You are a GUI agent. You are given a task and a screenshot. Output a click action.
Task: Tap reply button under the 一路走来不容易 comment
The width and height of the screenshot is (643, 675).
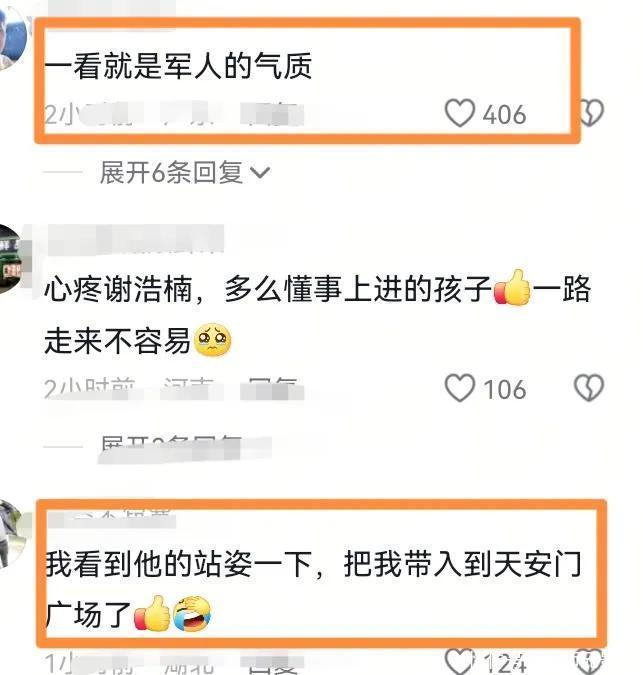(272, 389)
